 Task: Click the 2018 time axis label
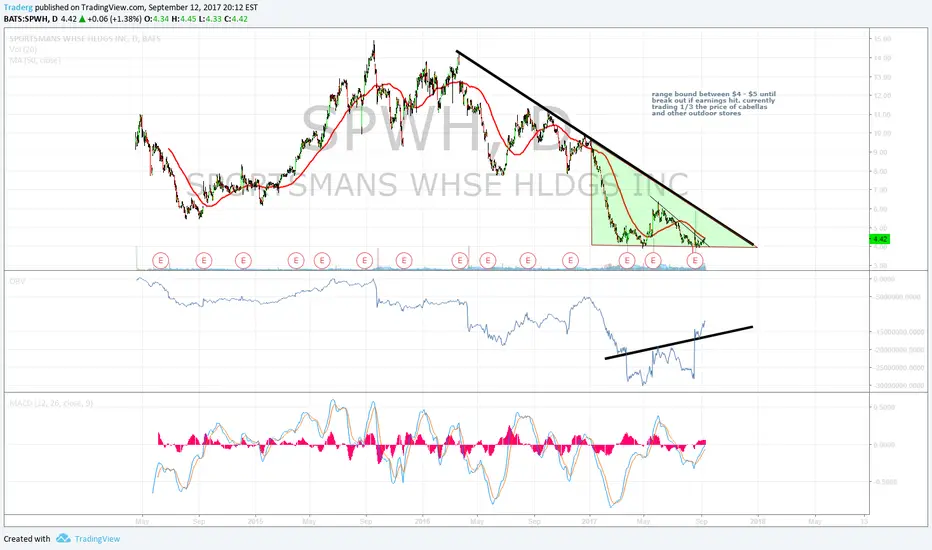click(758, 521)
